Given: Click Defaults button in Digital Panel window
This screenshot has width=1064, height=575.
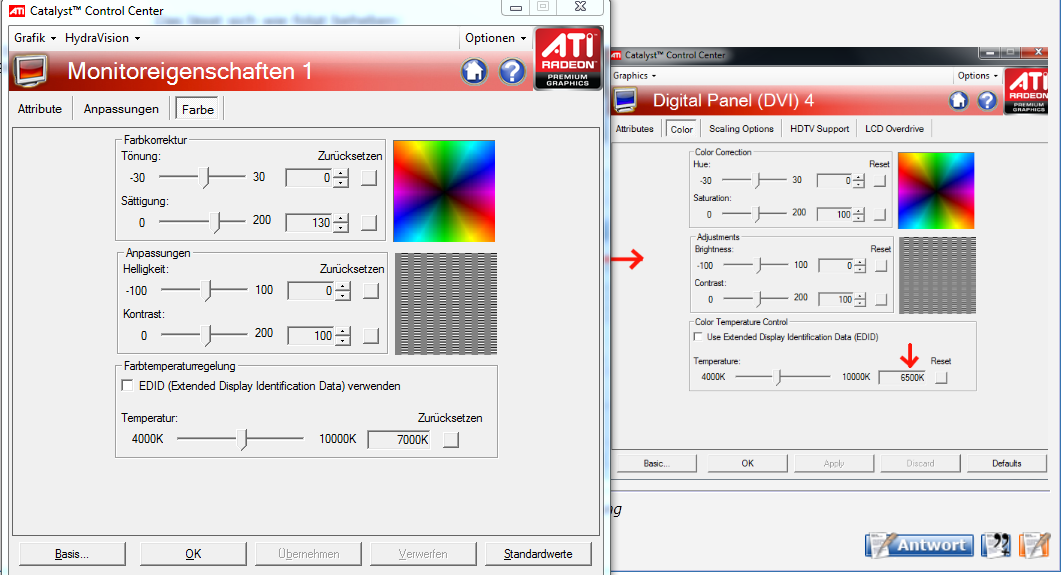Looking at the screenshot, I should click(1006, 464).
